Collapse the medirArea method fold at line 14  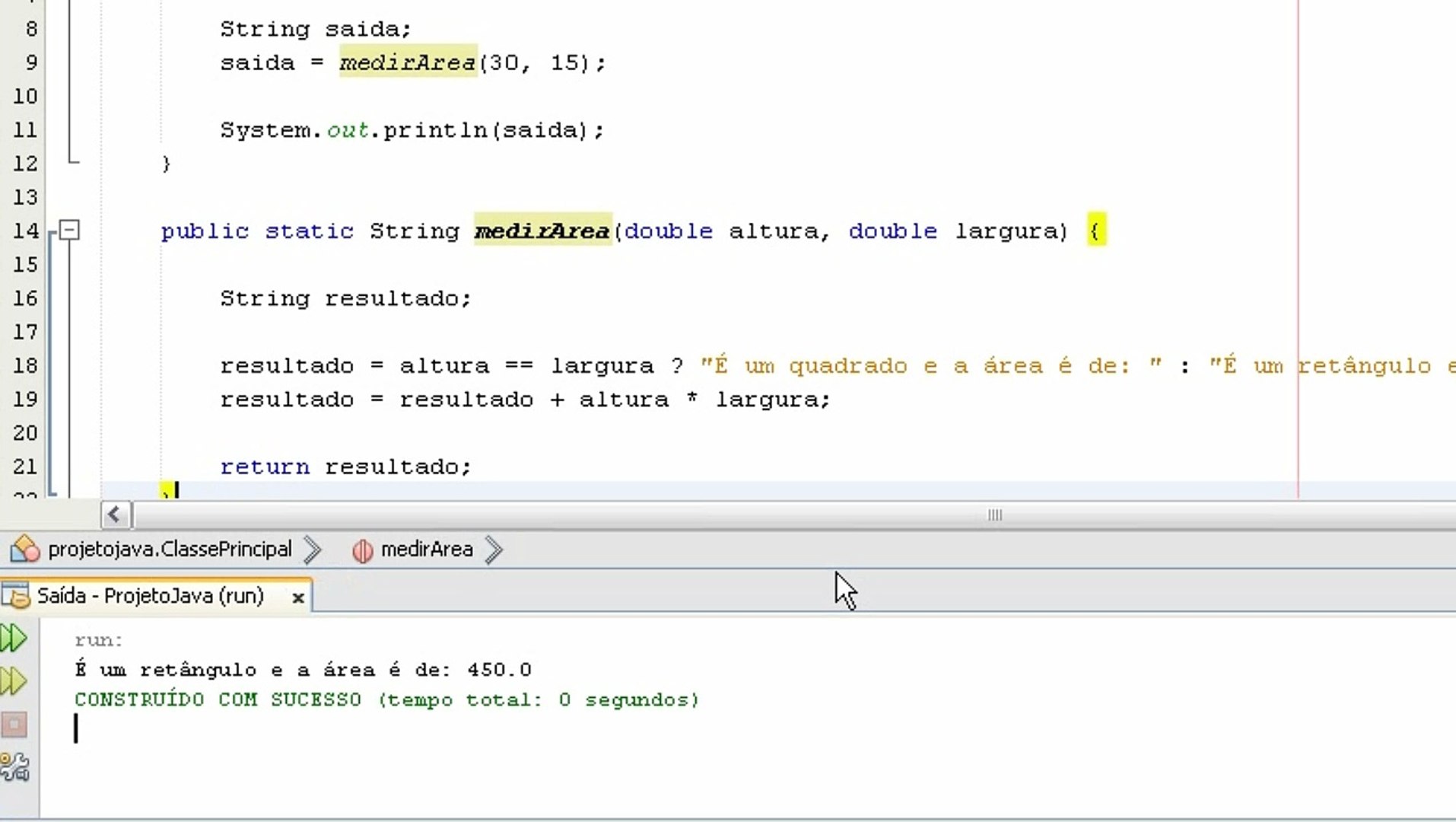[x=69, y=231]
